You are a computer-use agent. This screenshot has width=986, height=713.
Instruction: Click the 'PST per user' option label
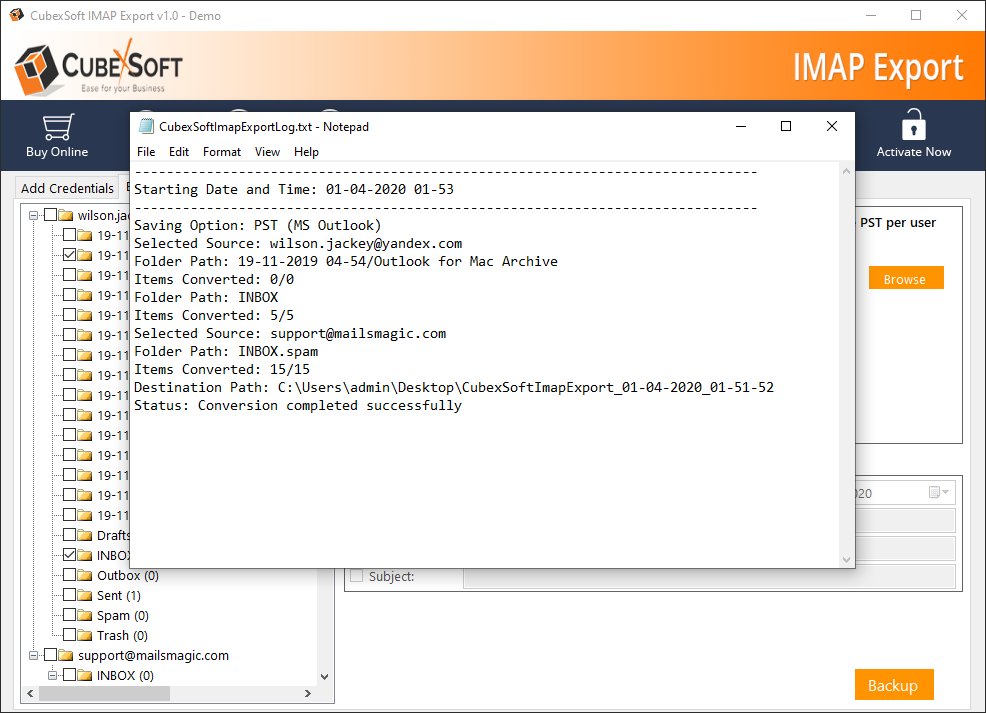(x=897, y=223)
